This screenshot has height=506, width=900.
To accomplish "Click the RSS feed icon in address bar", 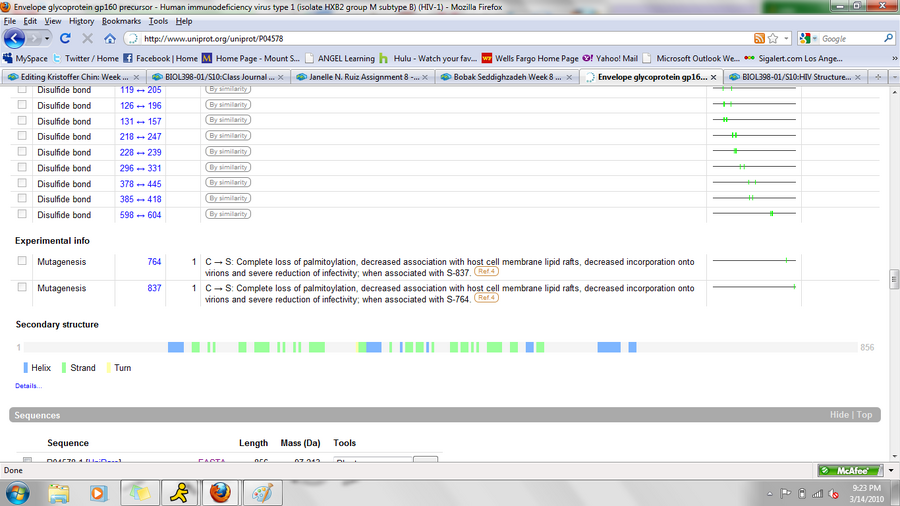I will point(759,39).
